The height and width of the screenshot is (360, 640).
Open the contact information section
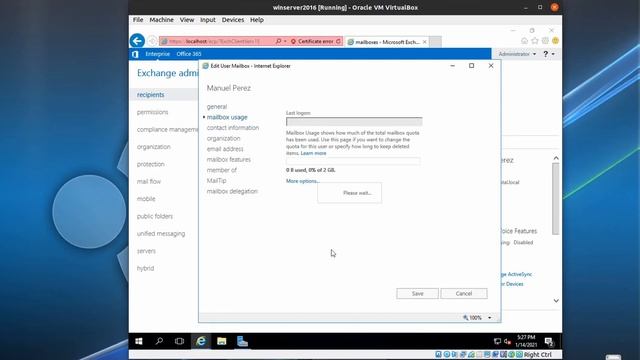(x=233, y=128)
